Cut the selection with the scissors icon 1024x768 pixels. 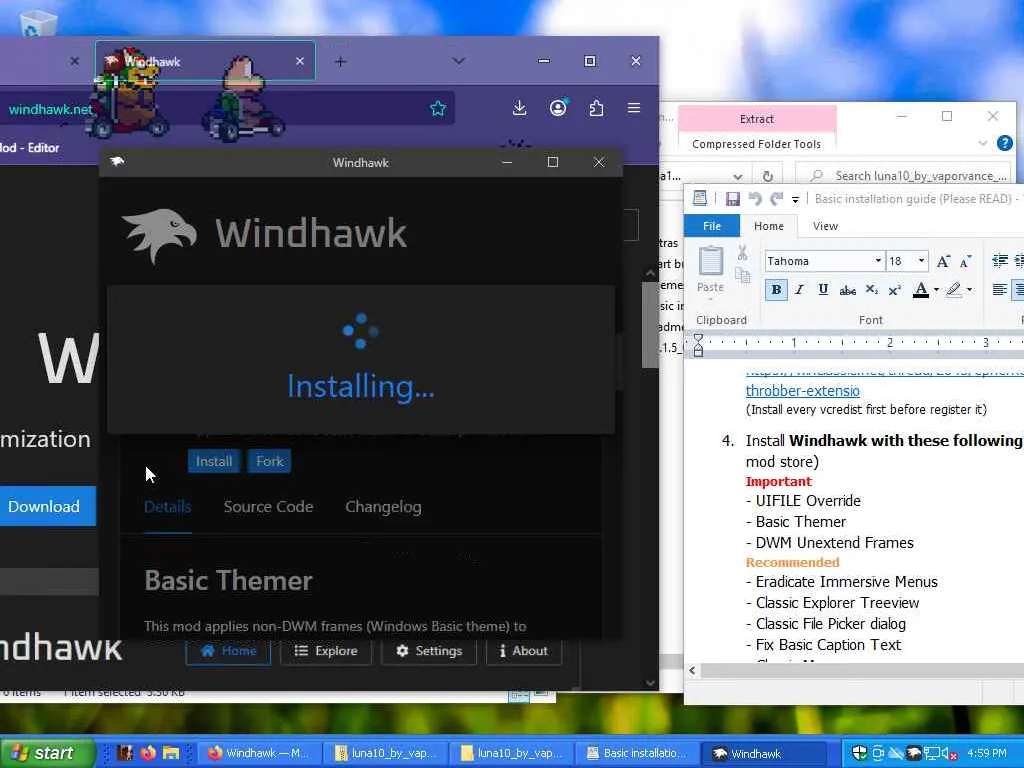pos(743,253)
